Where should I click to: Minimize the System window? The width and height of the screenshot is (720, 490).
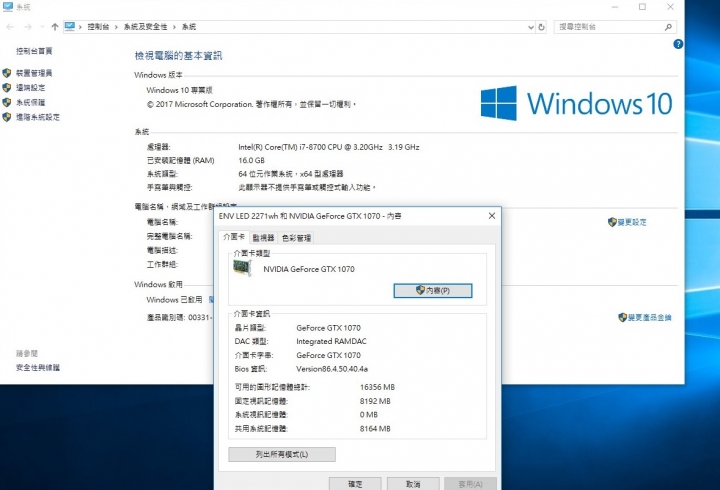pos(615,6)
